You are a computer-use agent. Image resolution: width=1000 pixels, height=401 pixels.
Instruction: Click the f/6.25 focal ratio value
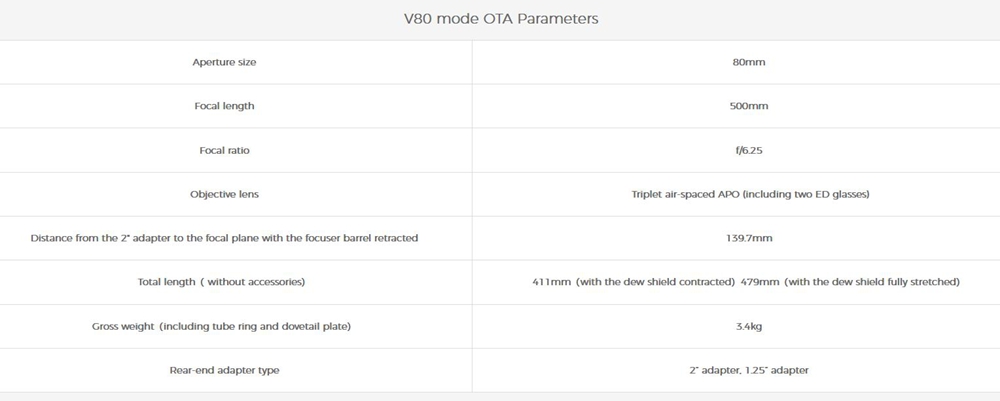tap(749, 150)
